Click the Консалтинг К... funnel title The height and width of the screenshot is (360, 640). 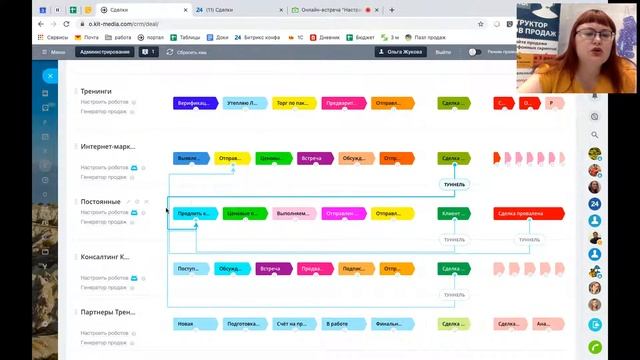point(105,257)
